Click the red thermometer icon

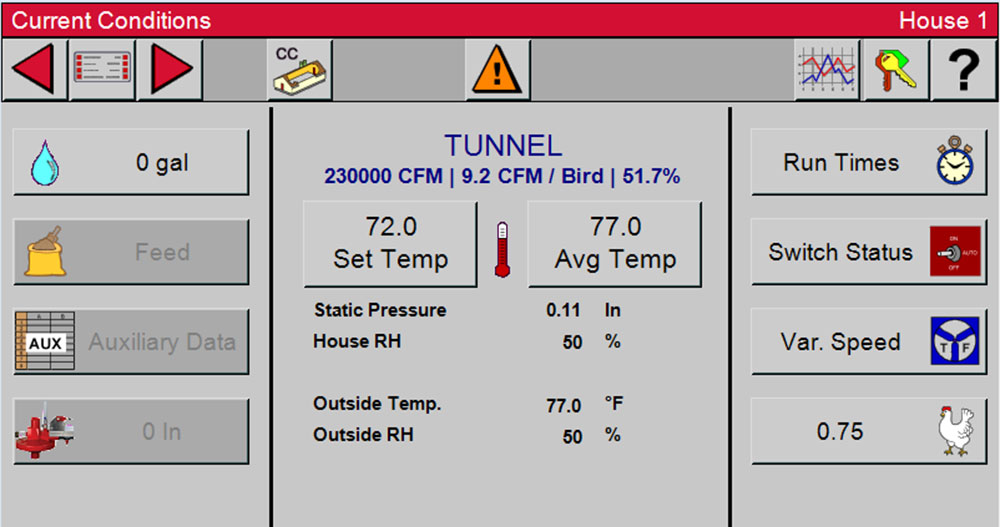coord(503,249)
